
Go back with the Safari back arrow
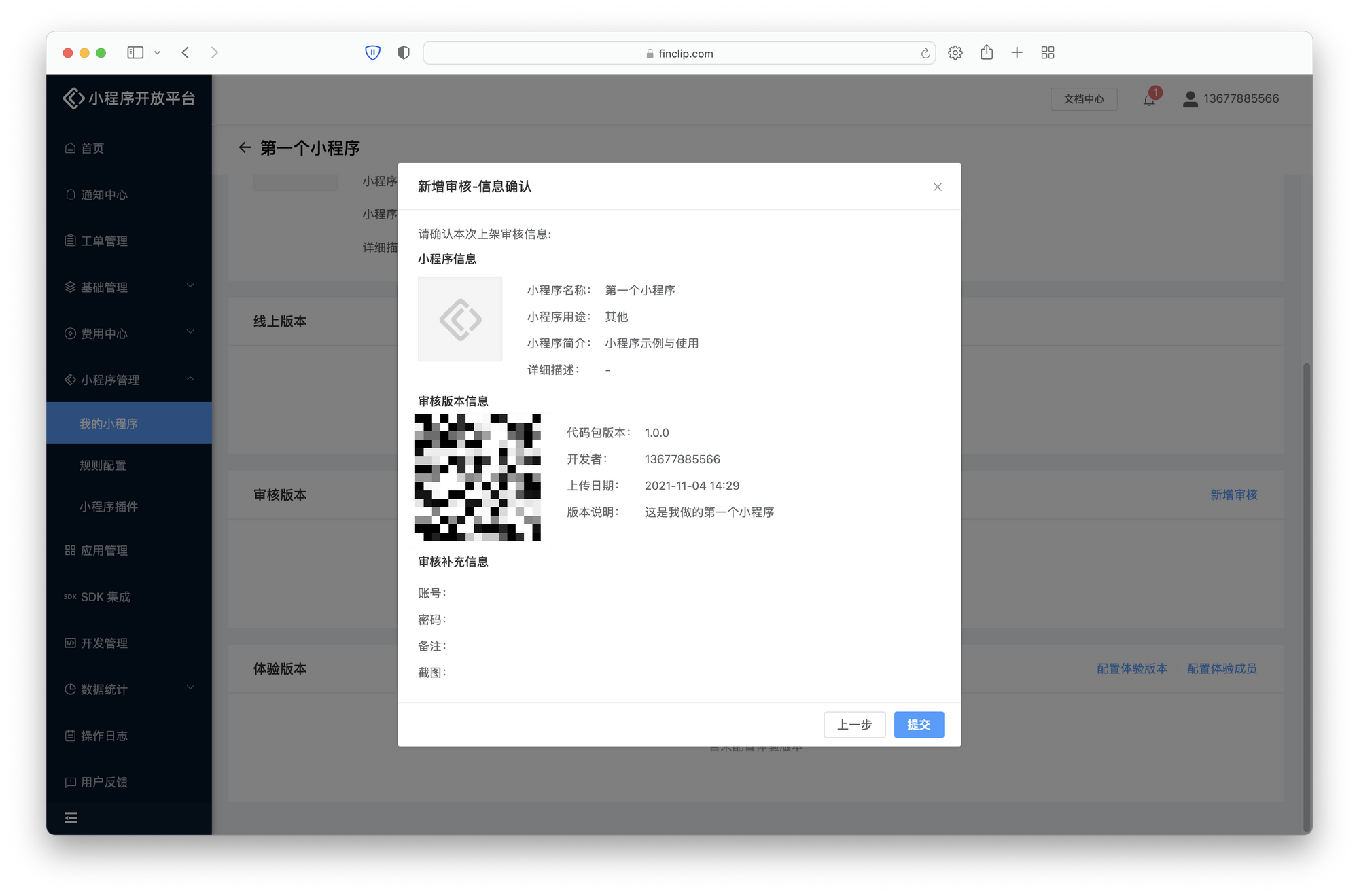185,52
